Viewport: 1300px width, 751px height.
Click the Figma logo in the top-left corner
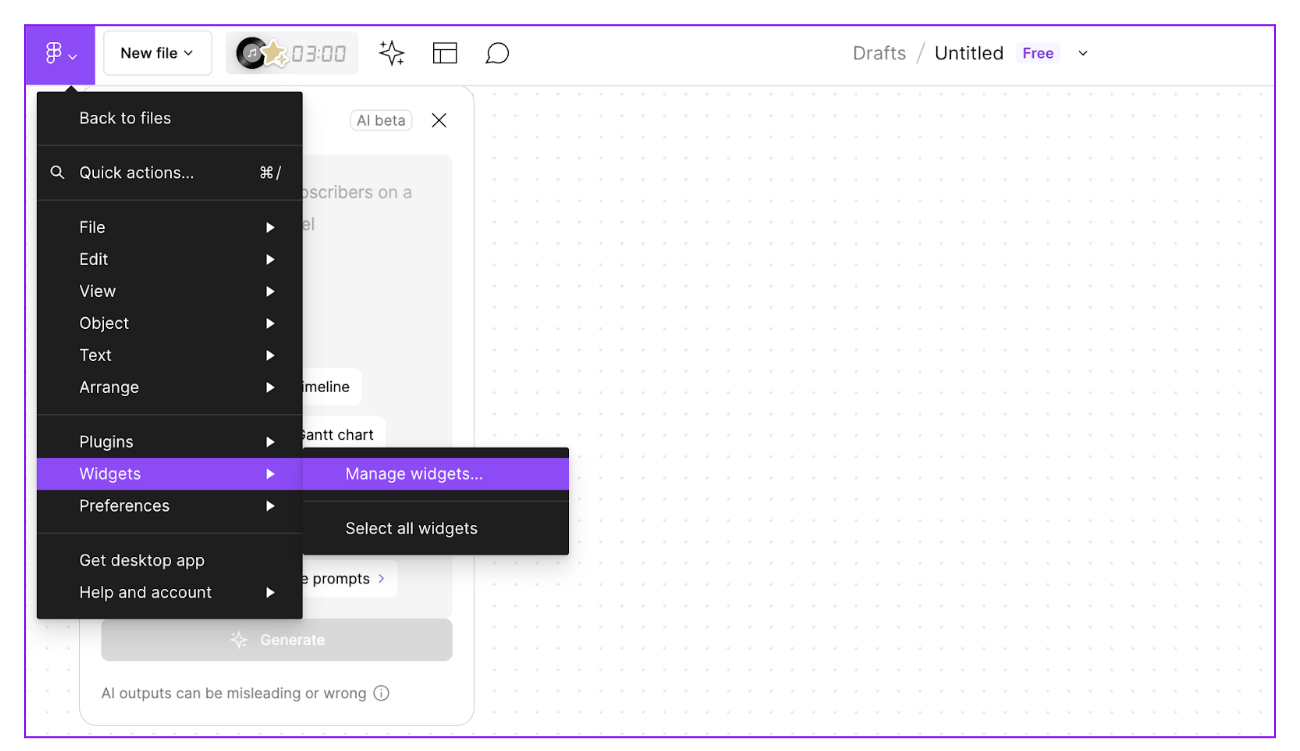pyautogui.click(x=56, y=53)
